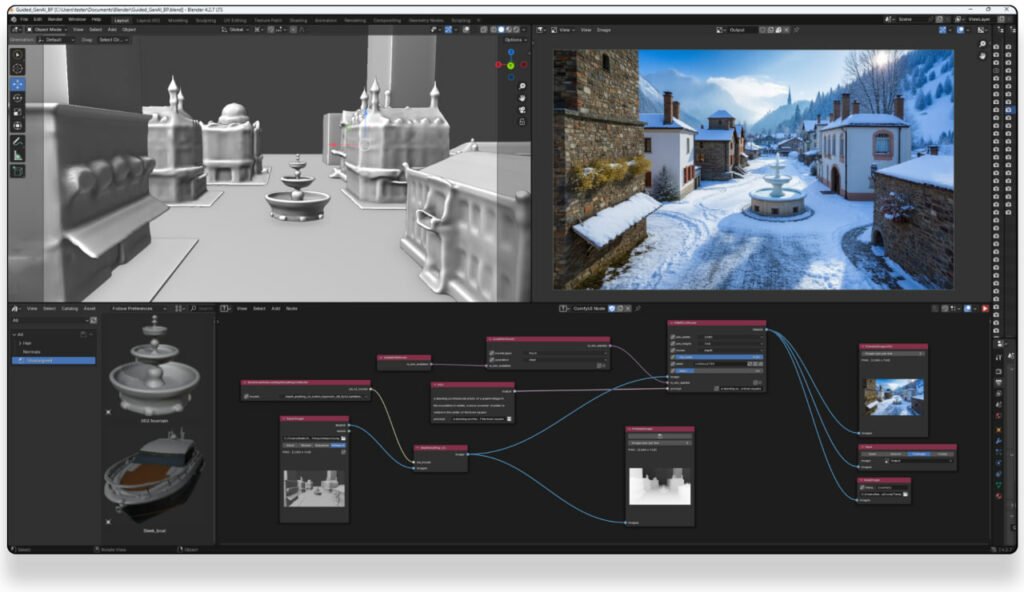The width and height of the screenshot is (1024, 592).
Task: Select the Move tool in viewport toolbar
Action: click(18, 85)
